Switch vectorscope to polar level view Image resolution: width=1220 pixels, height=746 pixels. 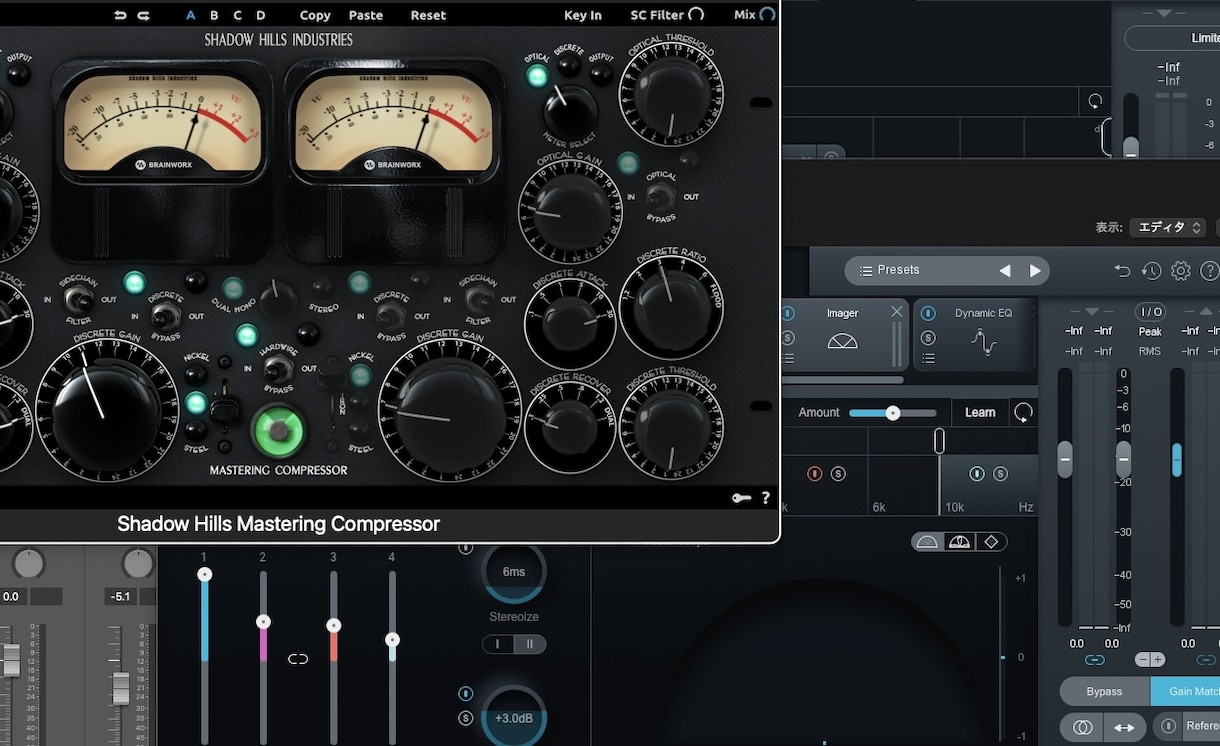(x=959, y=542)
